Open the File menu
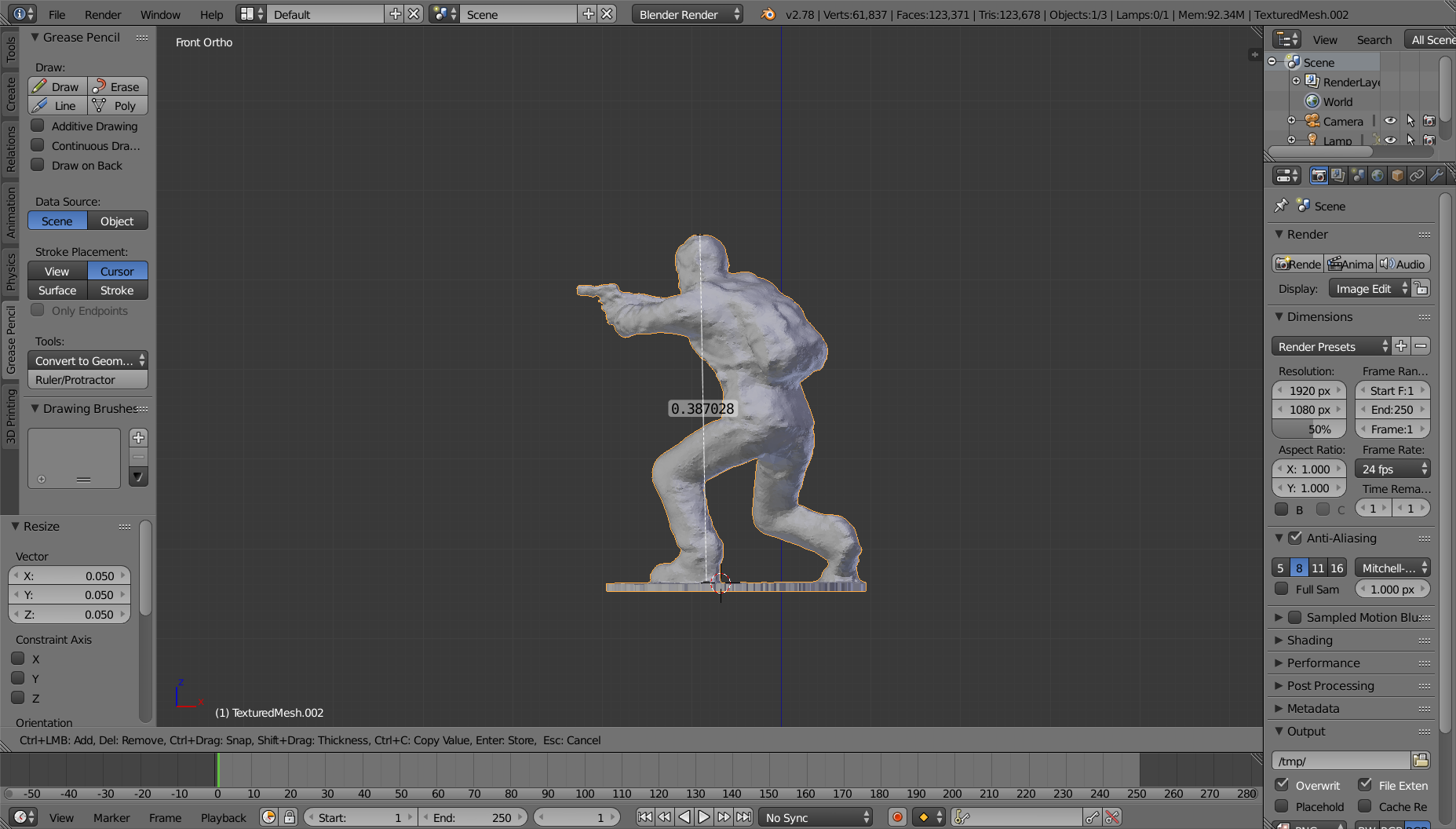This screenshot has width=1456, height=829. point(57,14)
